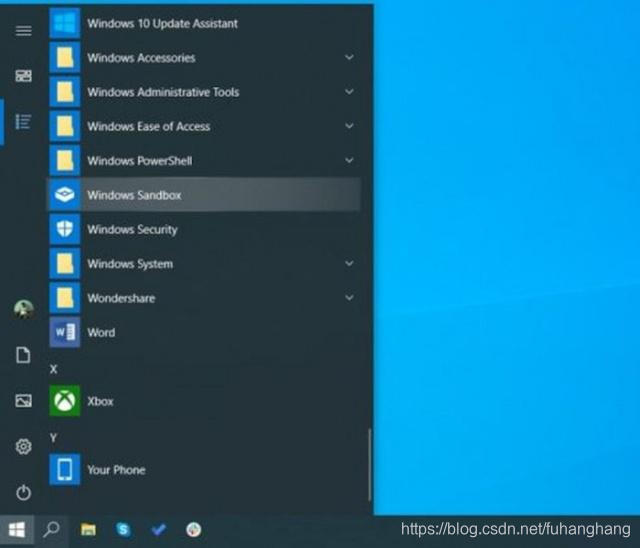Click the Windows Ease of Access folder icon

[x=65, y=126]
